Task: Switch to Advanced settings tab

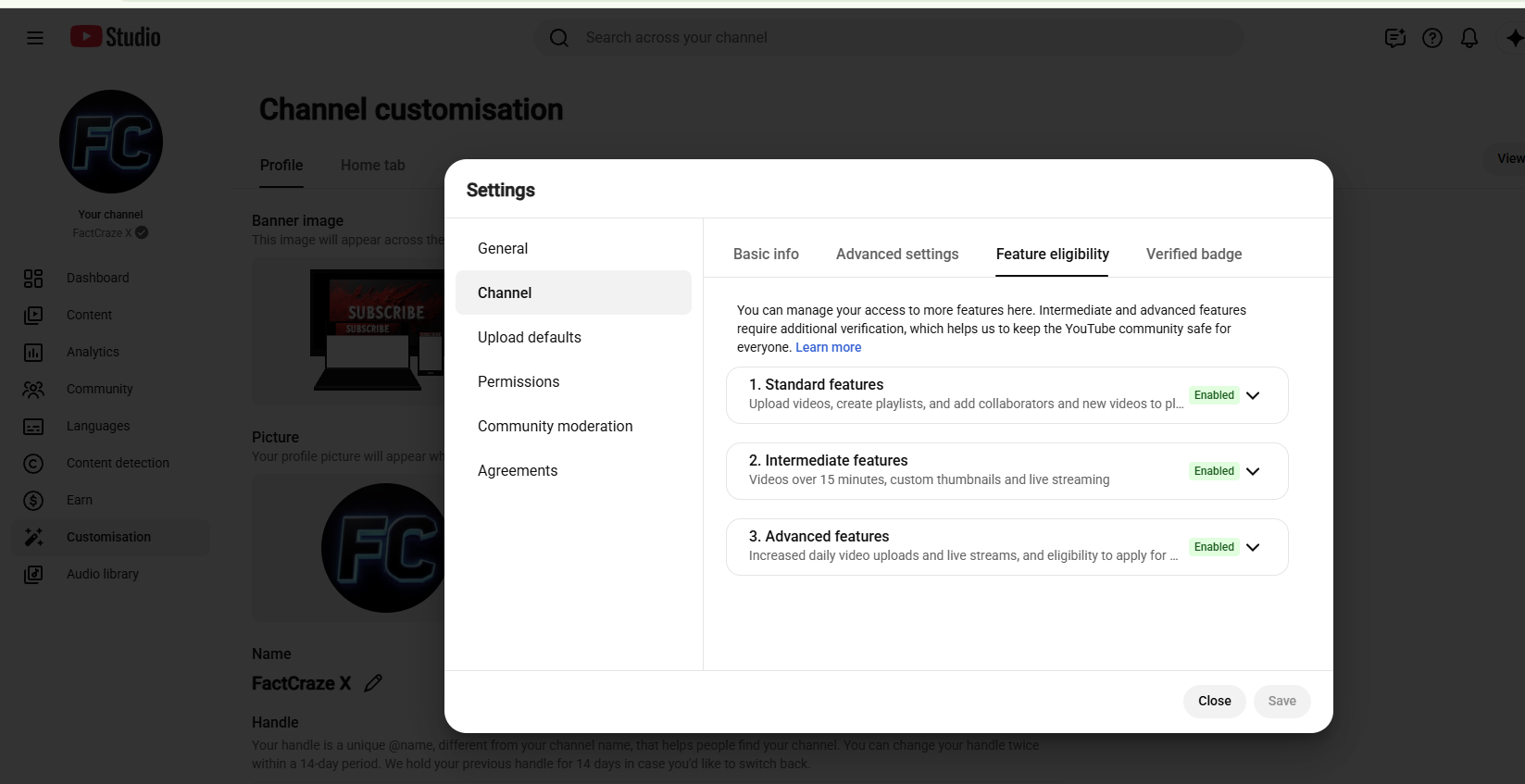Action: click(897, 254)
